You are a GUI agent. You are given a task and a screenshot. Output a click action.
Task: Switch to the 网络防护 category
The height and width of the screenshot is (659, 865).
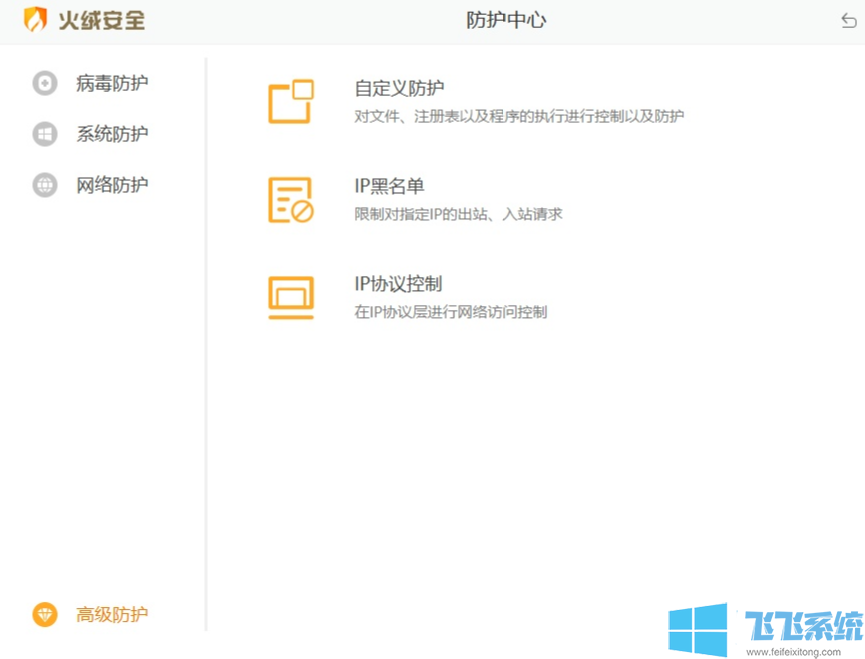pyautogui.click(x=113, y=185)
